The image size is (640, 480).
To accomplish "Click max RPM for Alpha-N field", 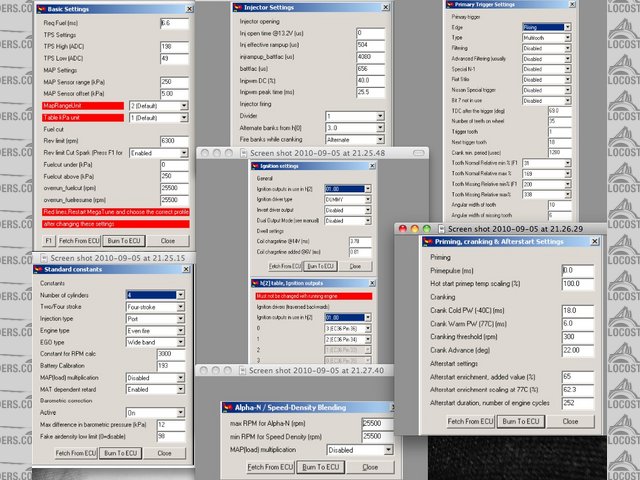I will 378,424.
